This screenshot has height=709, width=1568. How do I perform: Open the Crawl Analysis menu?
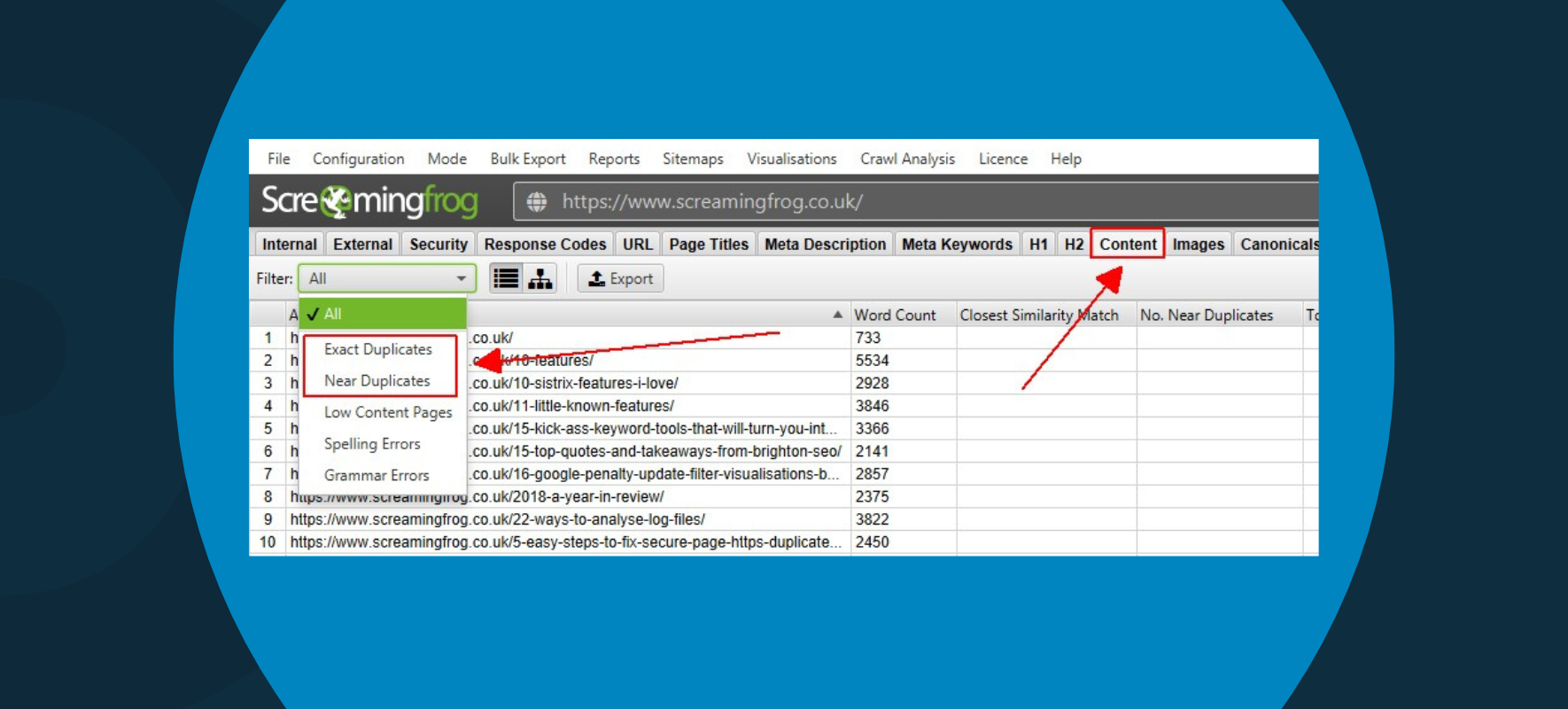907,159
